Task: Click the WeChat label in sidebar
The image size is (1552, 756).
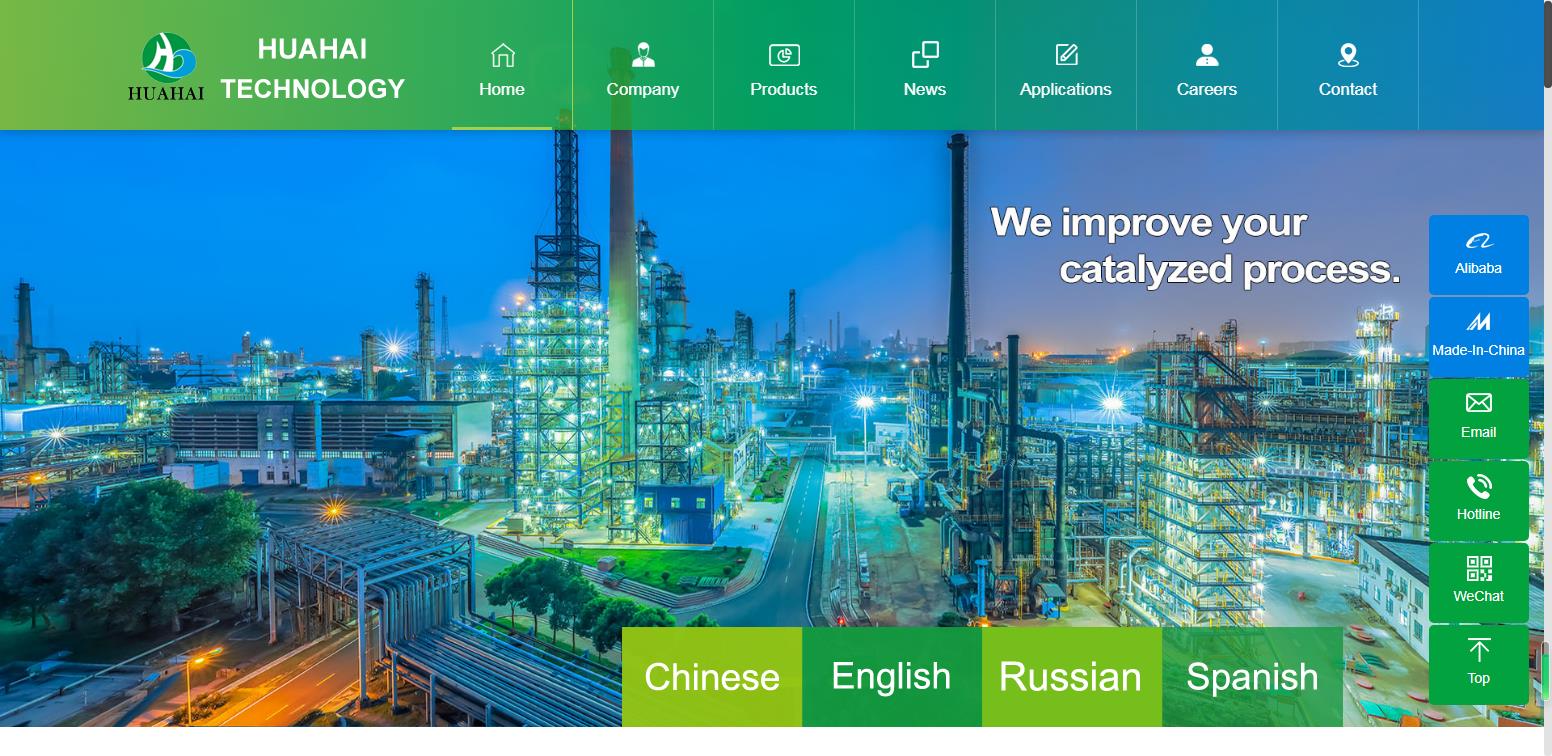Action: click(x=1479, y=596)
